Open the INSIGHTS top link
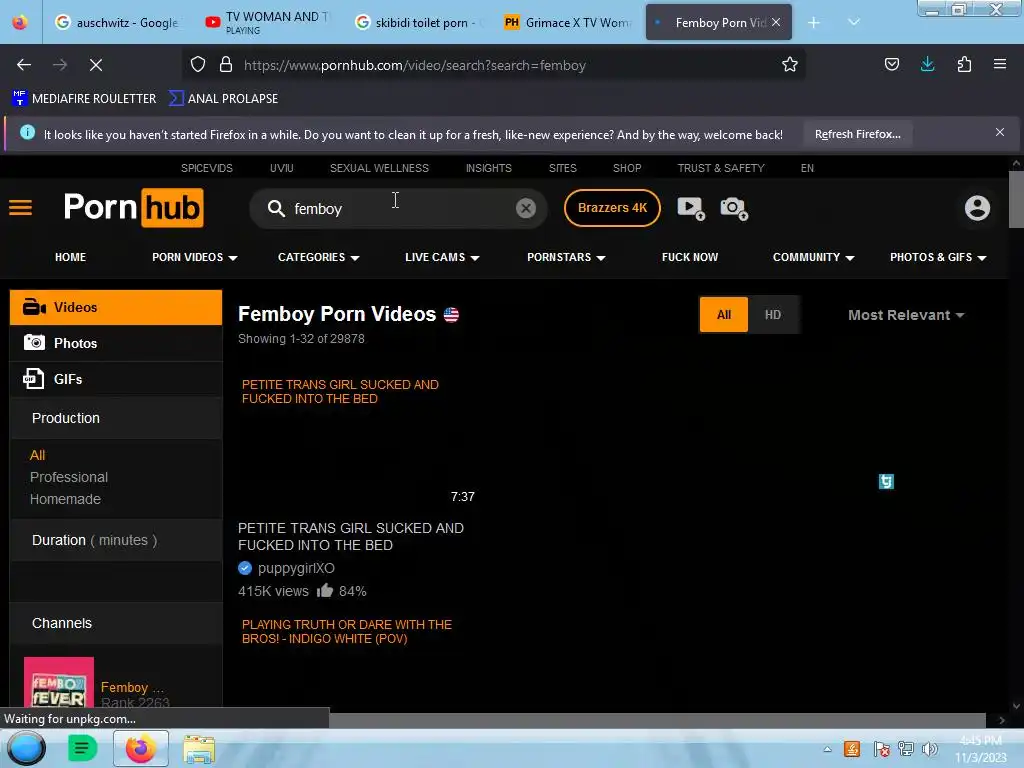The height and width of the screenshot is (768, 1024). [488, 168]
